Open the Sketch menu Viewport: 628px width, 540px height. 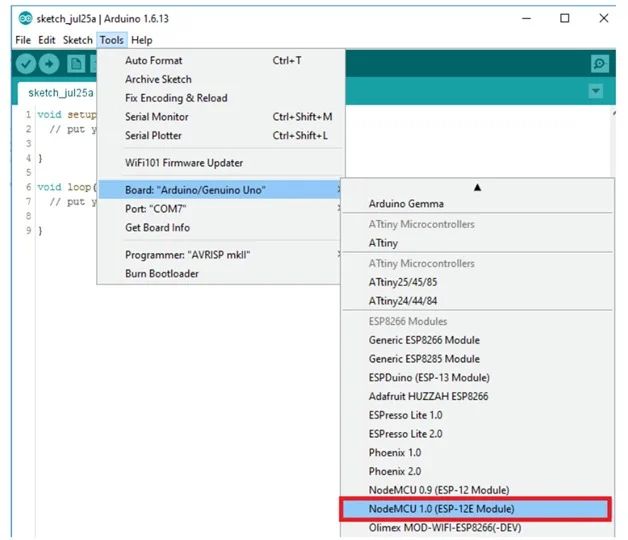pyautogui.click(x=77, y=40)
